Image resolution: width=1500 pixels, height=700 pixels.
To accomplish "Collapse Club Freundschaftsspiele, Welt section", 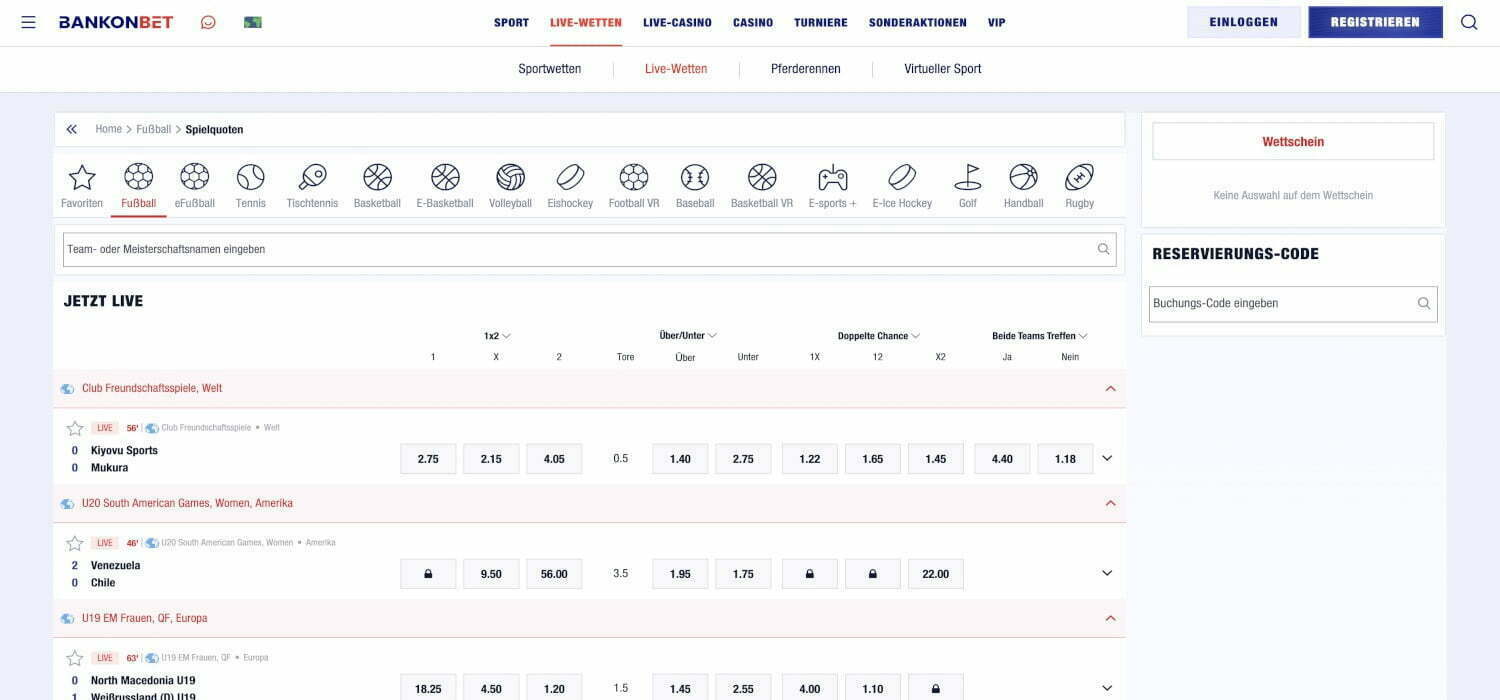I will tap(1110, 388).
